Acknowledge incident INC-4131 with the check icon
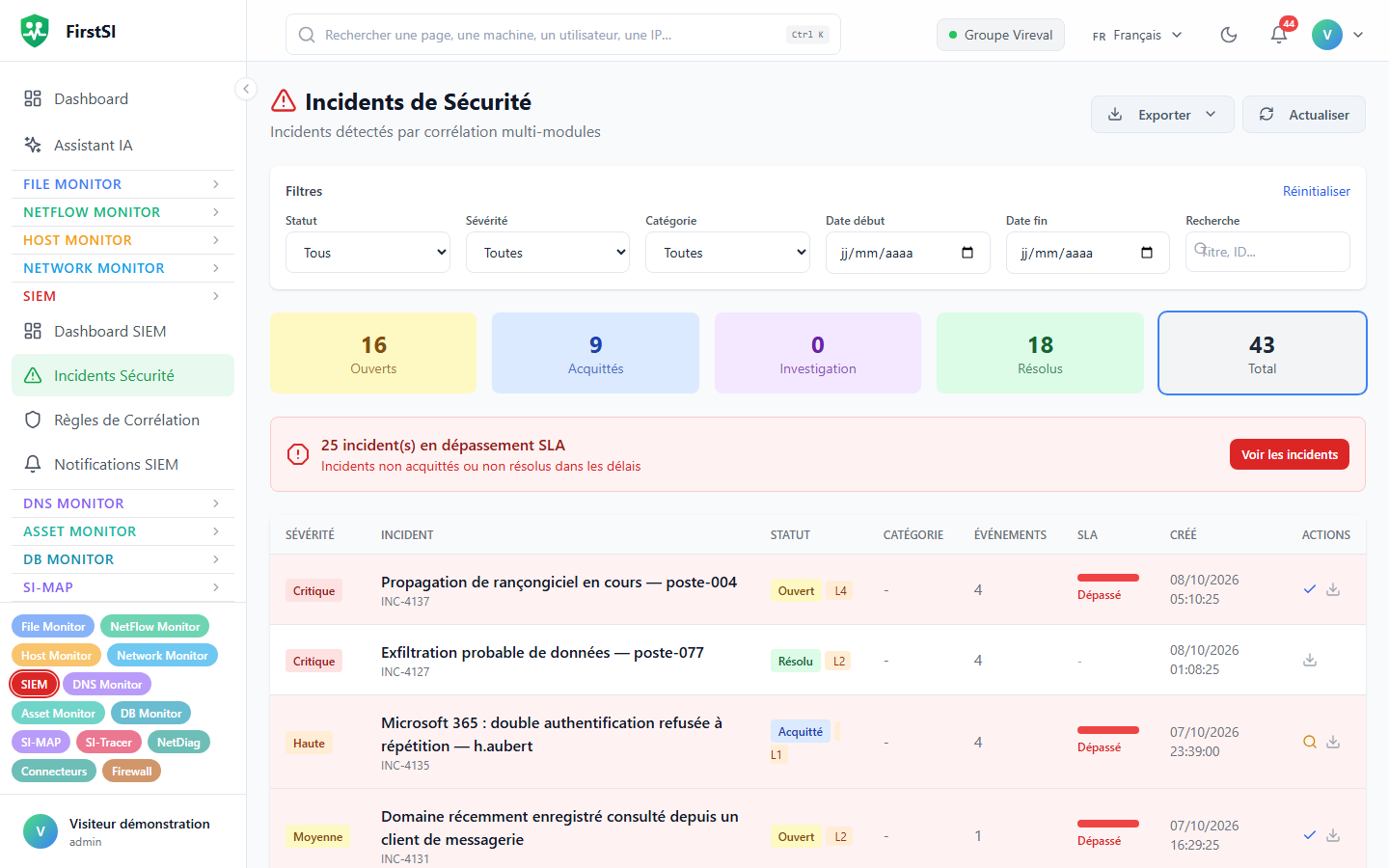Image resolution: width=1389 pixels, height=868 pixels. tap(1310, 835)
